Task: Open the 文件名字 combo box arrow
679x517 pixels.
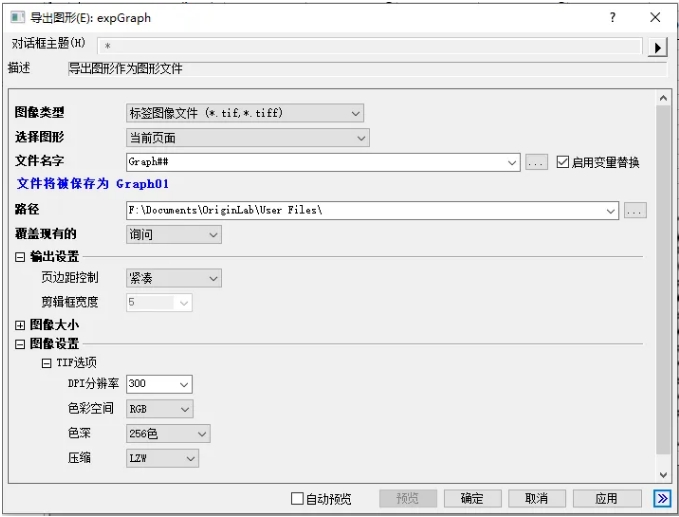Action: point(512,163)
